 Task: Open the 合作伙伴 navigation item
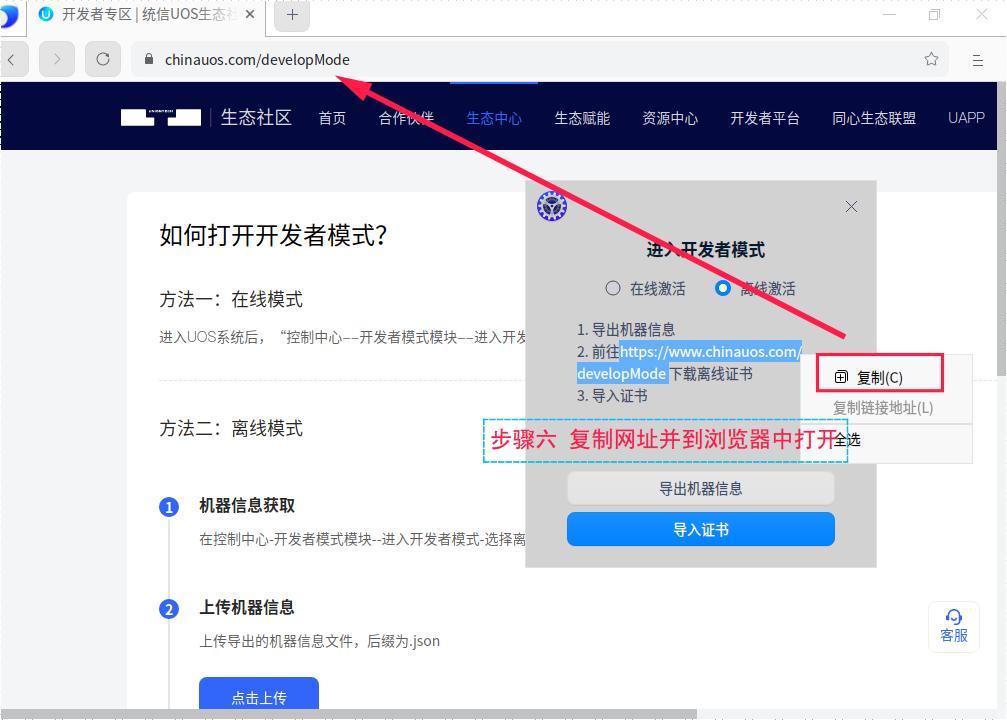click(x=406, y=118)
